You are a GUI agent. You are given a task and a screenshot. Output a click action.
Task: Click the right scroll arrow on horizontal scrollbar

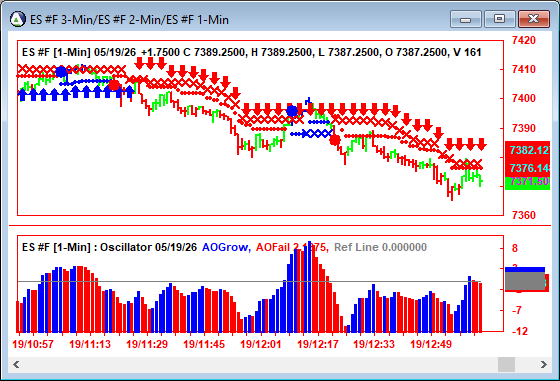point(544,365)
